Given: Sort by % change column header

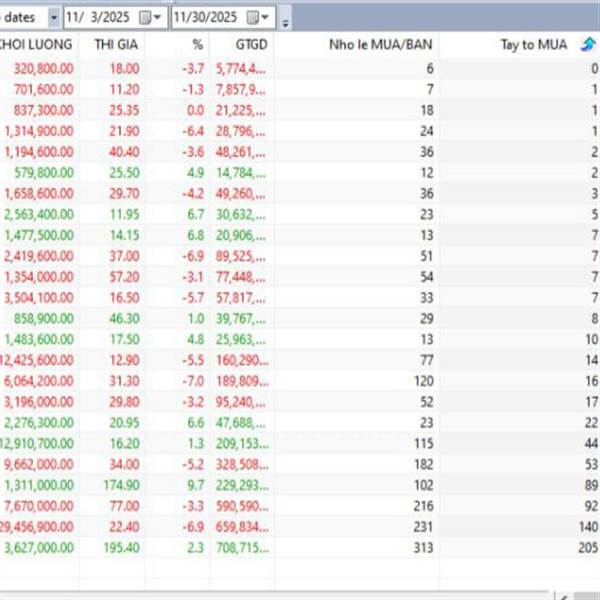Looking at the screenshot, I should pos(197,44).
